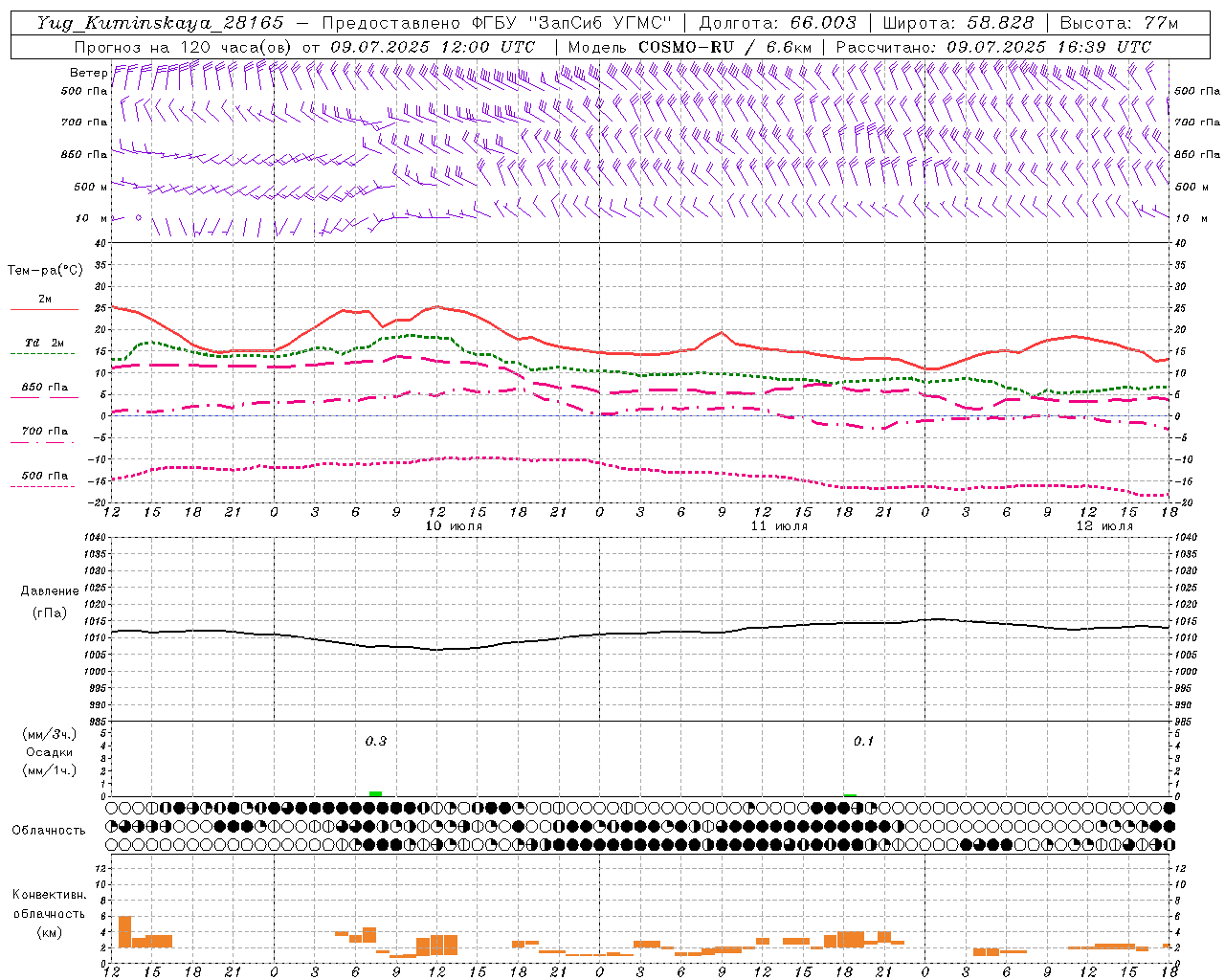Click the 0.1 precipitation amount label

864,742
